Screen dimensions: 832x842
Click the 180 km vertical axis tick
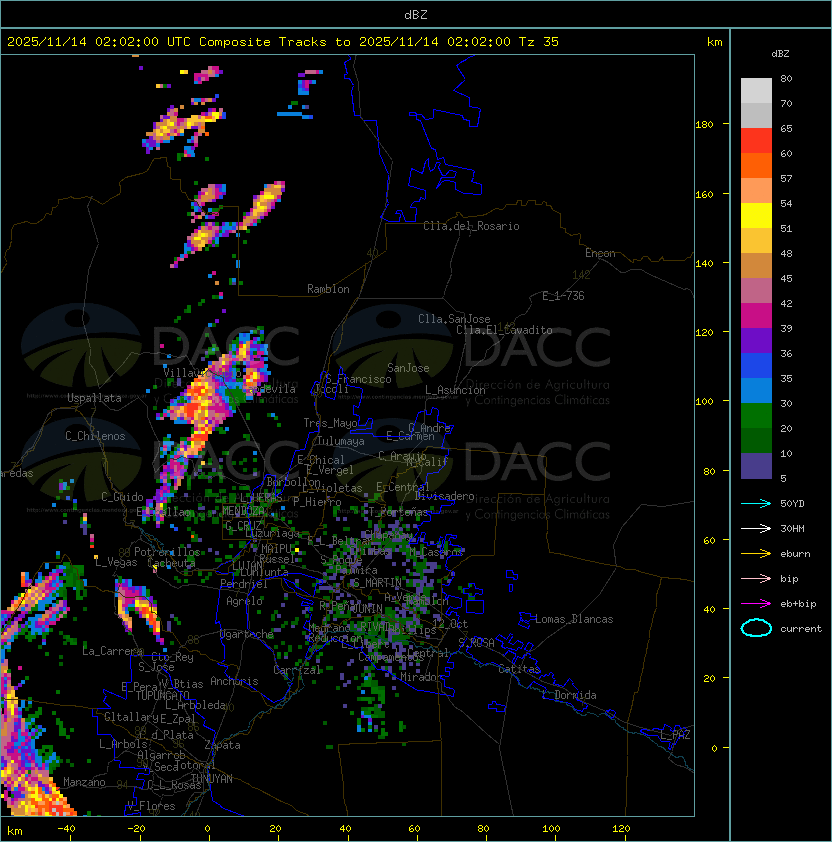(x=704, y=125)
